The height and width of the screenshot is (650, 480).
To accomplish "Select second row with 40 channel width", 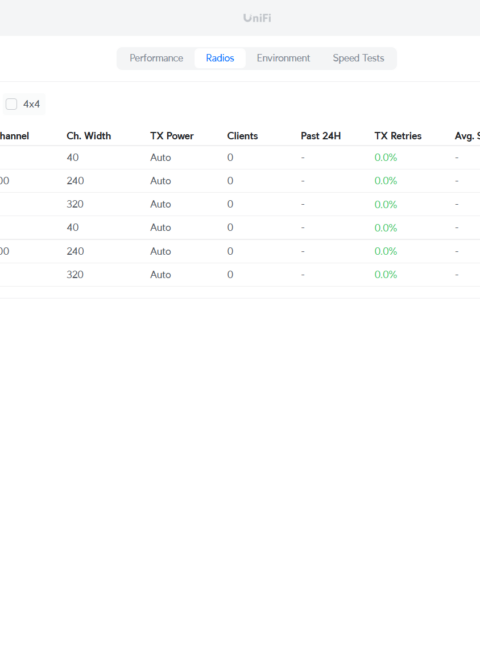I will pyautogui.click(x=240, y=228).
